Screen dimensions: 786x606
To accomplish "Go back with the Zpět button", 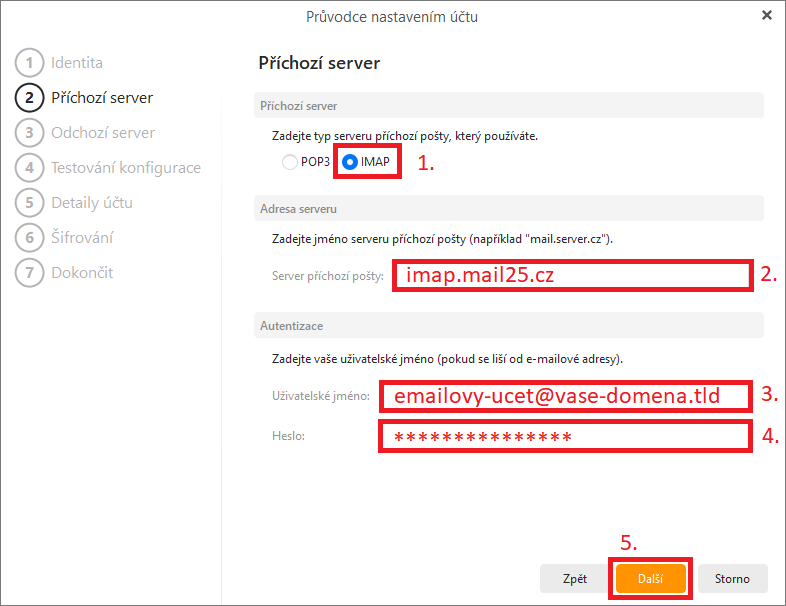I will point(574,578).
